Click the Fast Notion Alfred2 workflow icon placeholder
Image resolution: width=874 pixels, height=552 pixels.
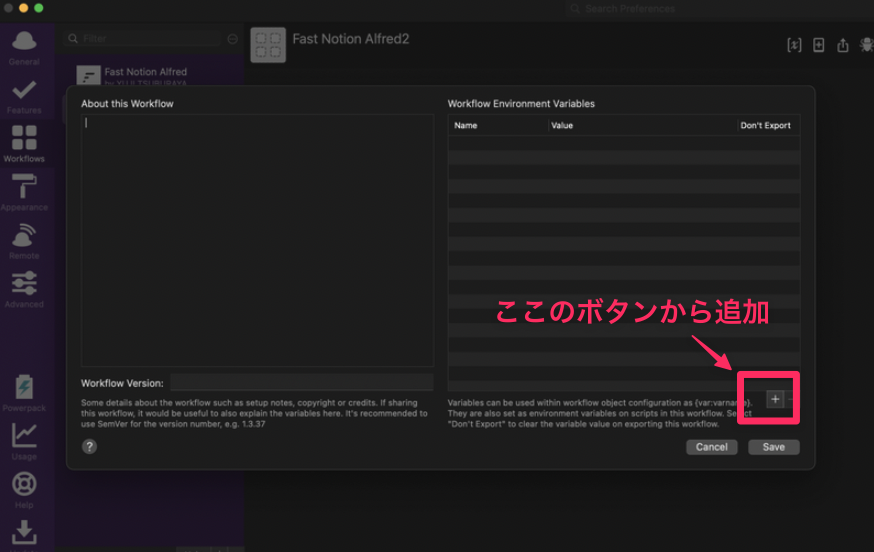pyautogui.click(x=268, y=45)
